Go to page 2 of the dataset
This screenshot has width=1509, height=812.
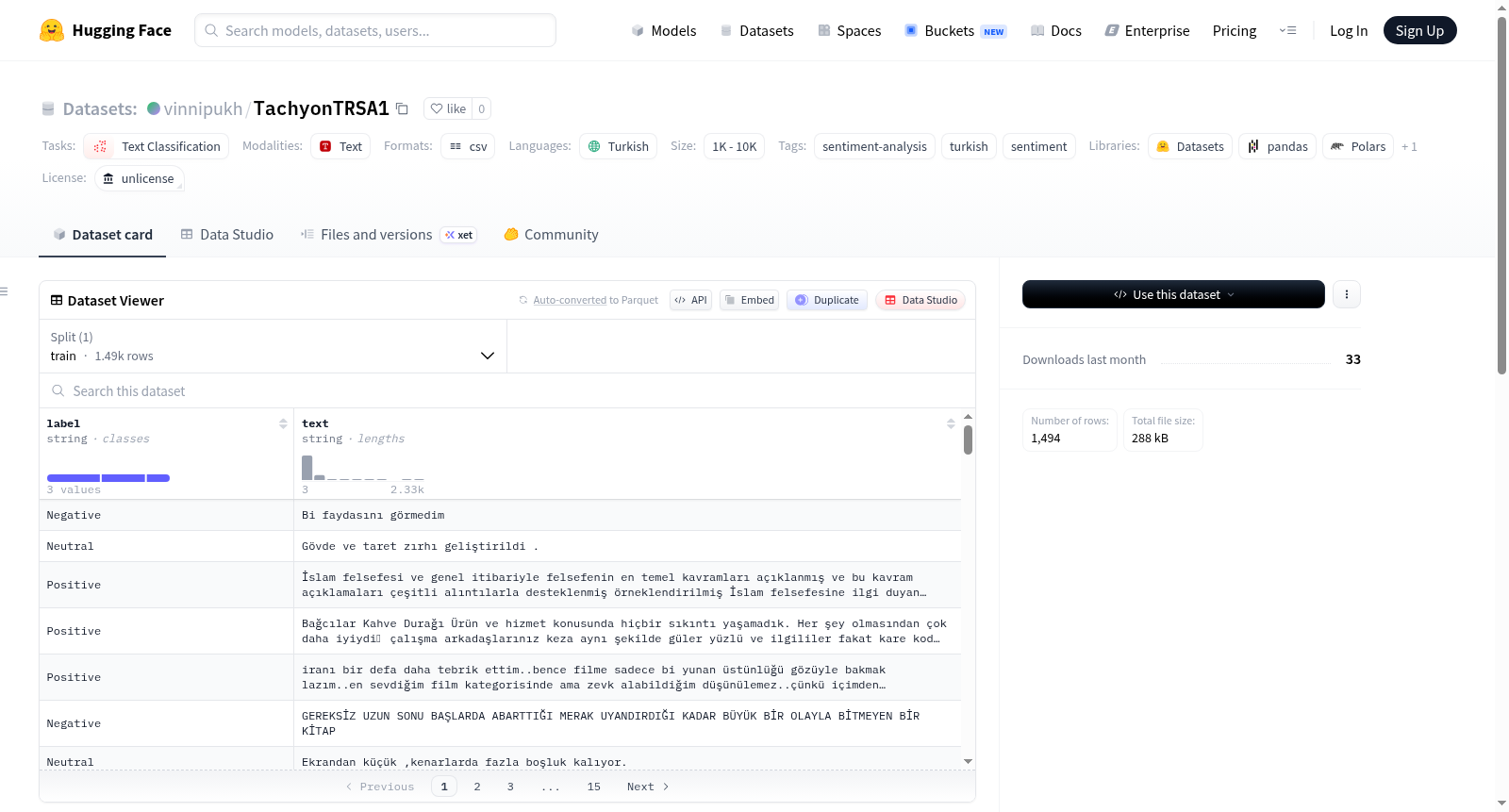point(477,787)
